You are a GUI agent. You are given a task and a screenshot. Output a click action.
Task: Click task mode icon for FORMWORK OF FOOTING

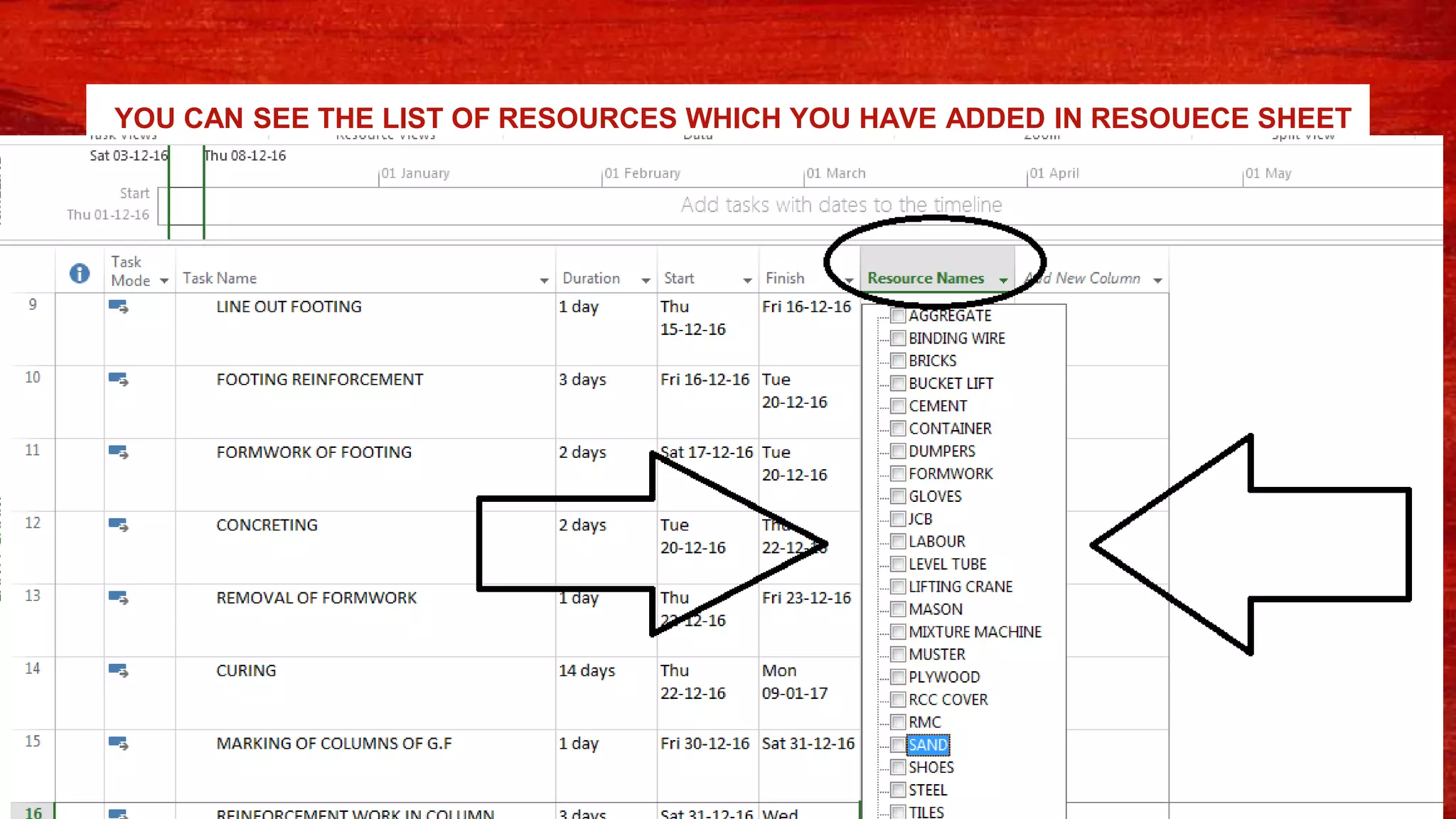tap(118, 452)
